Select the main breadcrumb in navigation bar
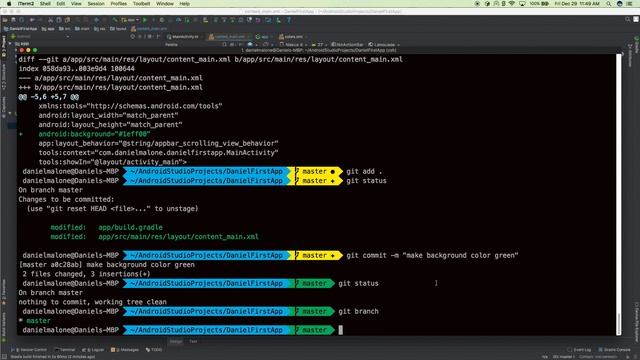640x360 pixels. pyautogui.click(x=82, y=29)
